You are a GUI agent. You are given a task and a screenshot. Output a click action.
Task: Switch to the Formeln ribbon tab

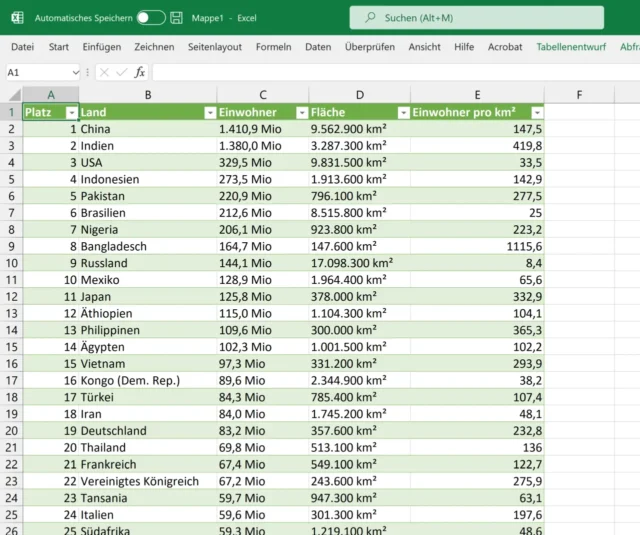tap(274, 47)
